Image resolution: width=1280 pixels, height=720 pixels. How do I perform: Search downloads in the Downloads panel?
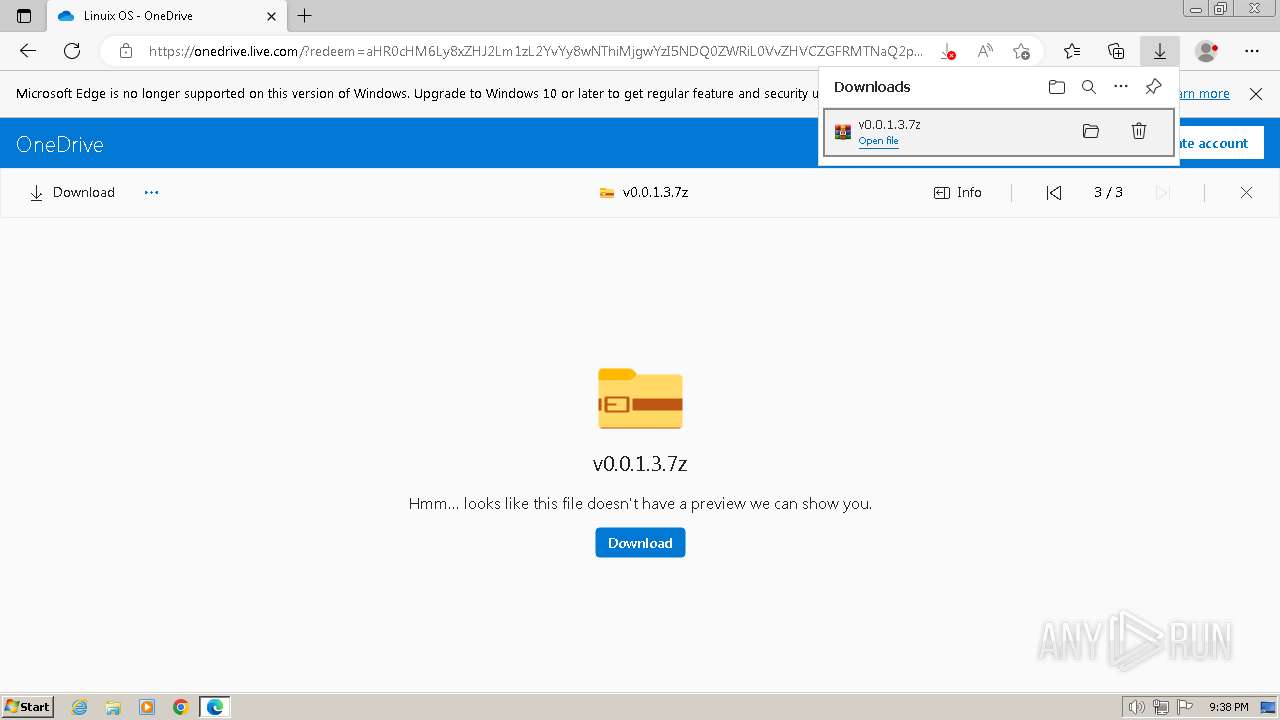click(x=1089, y=87)
